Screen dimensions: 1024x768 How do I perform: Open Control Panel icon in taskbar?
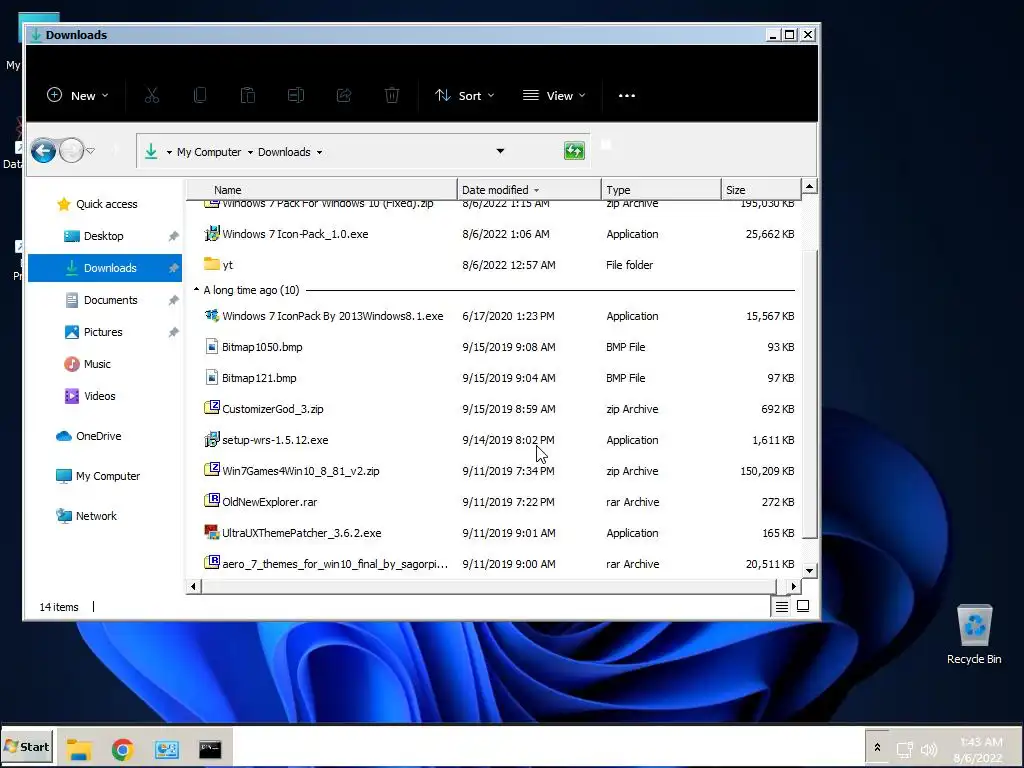pyautogui.click(x=167, y=749)
